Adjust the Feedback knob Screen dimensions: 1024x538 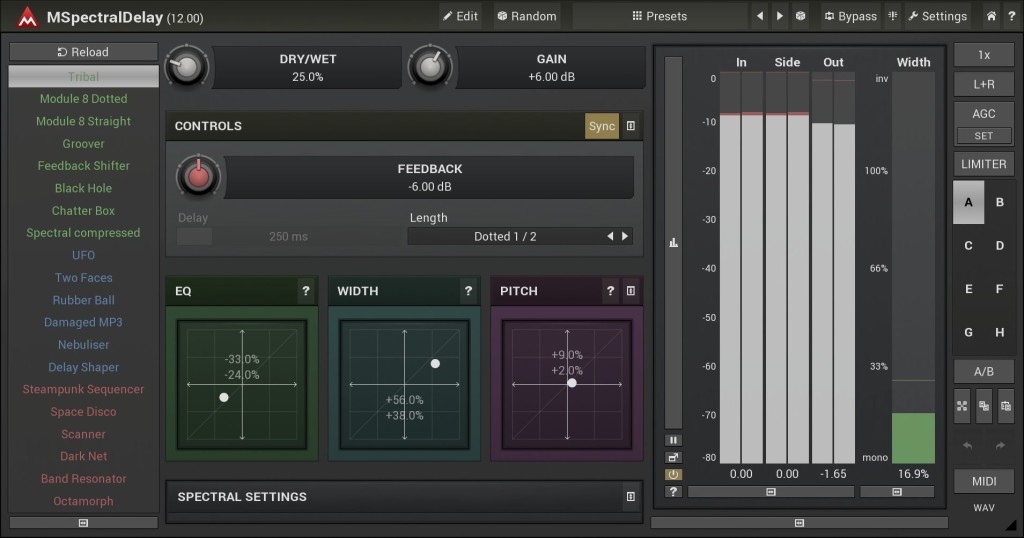(196, 177)
